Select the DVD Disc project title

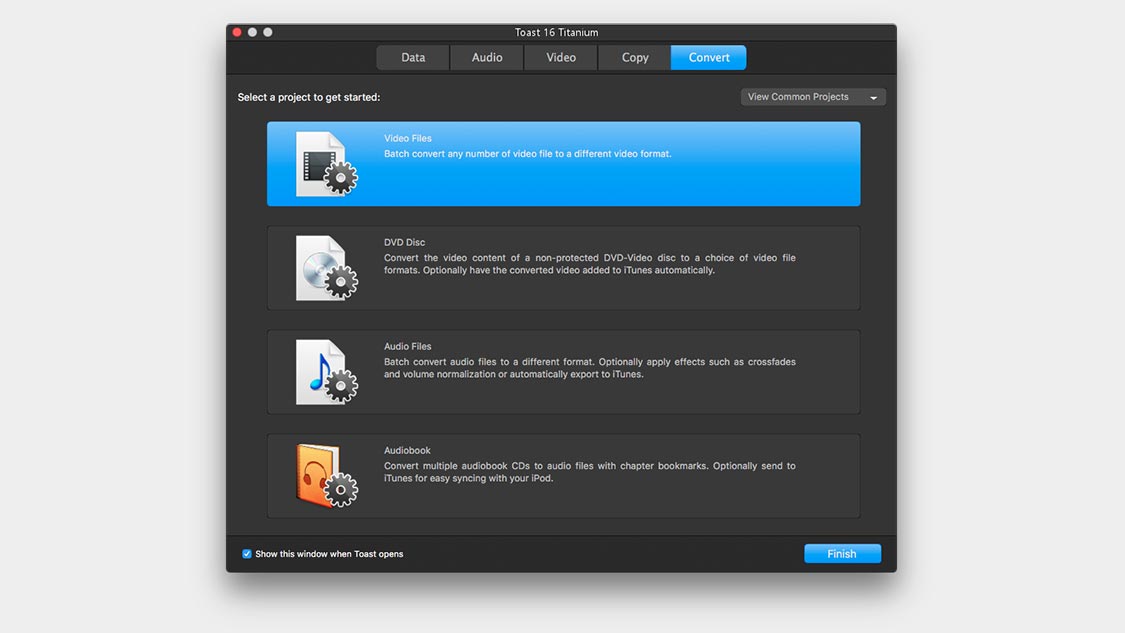point(404,243)
